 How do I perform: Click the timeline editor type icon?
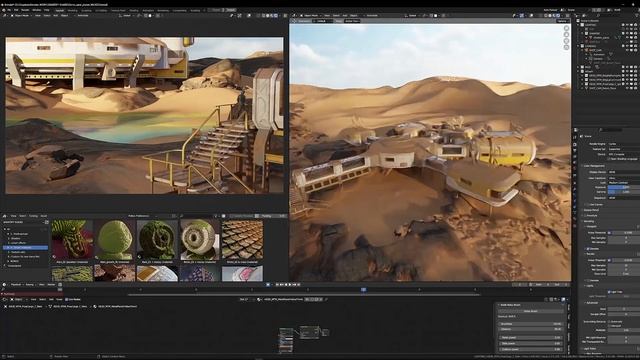click(x=4, y=284)
